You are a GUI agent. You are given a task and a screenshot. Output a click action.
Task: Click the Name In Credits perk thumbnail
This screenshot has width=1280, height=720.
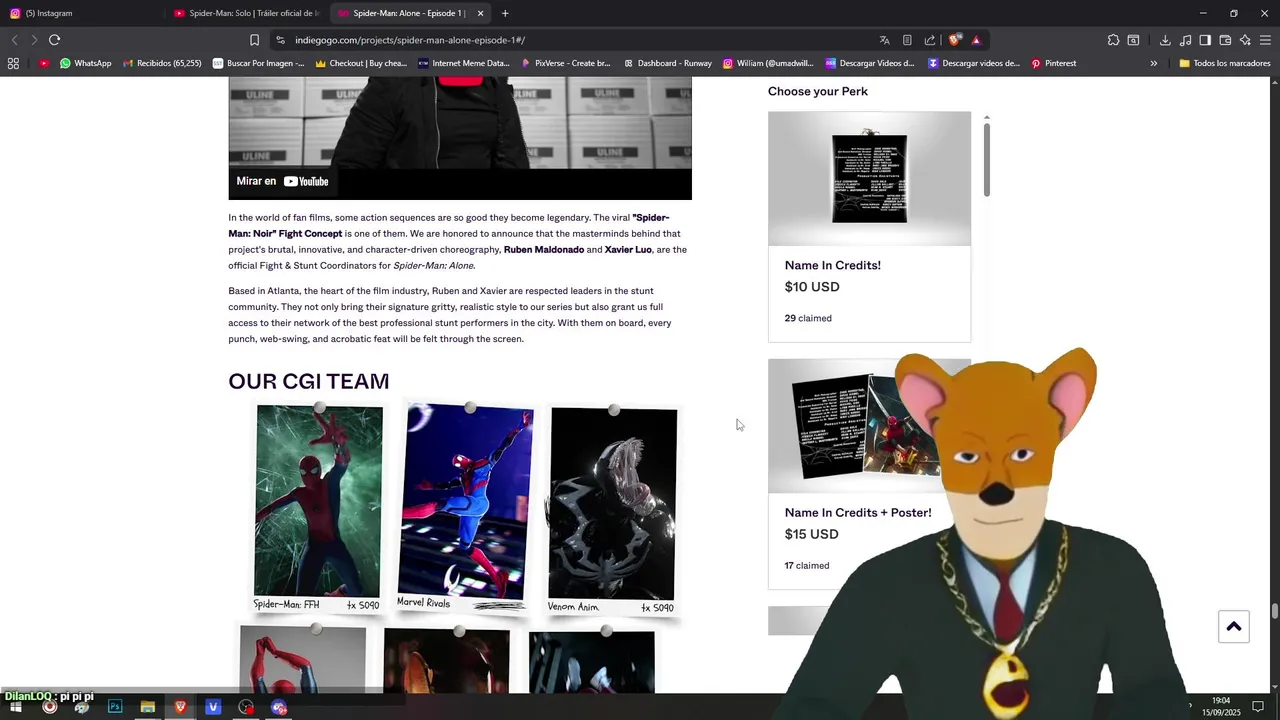869,178
